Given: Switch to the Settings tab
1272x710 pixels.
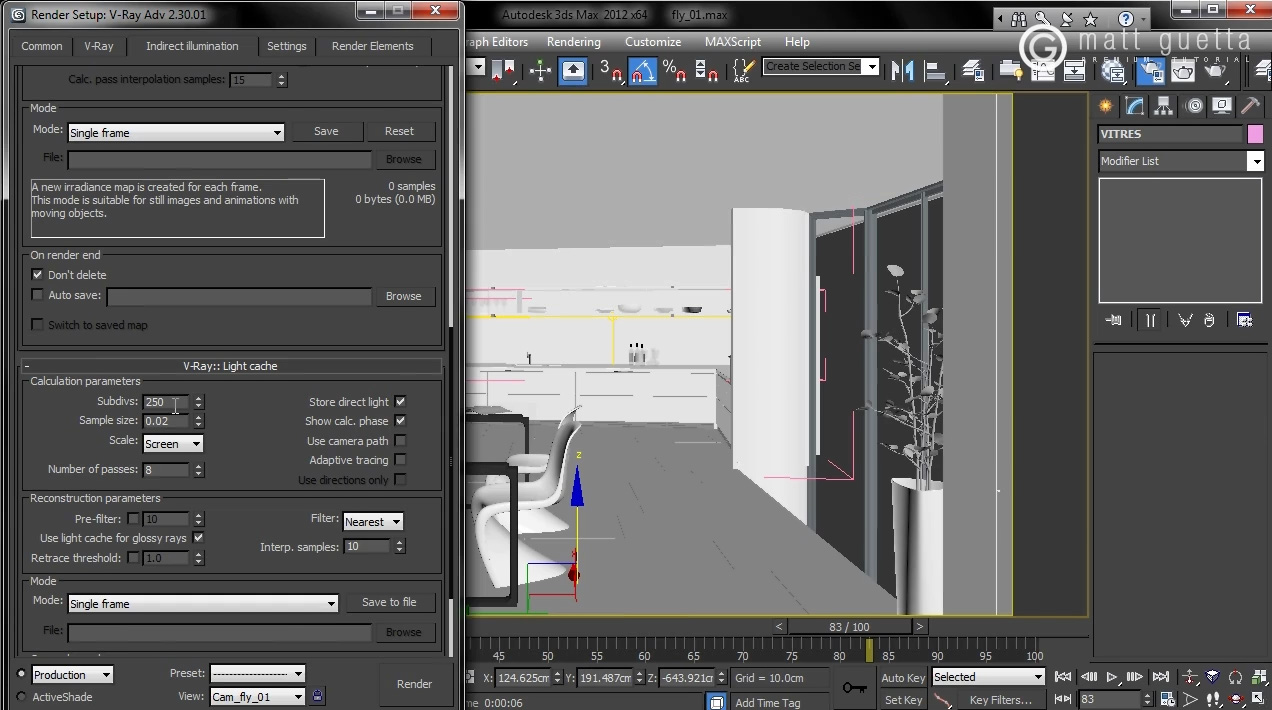Looking at the screenshot, I should tap(287, 46).
